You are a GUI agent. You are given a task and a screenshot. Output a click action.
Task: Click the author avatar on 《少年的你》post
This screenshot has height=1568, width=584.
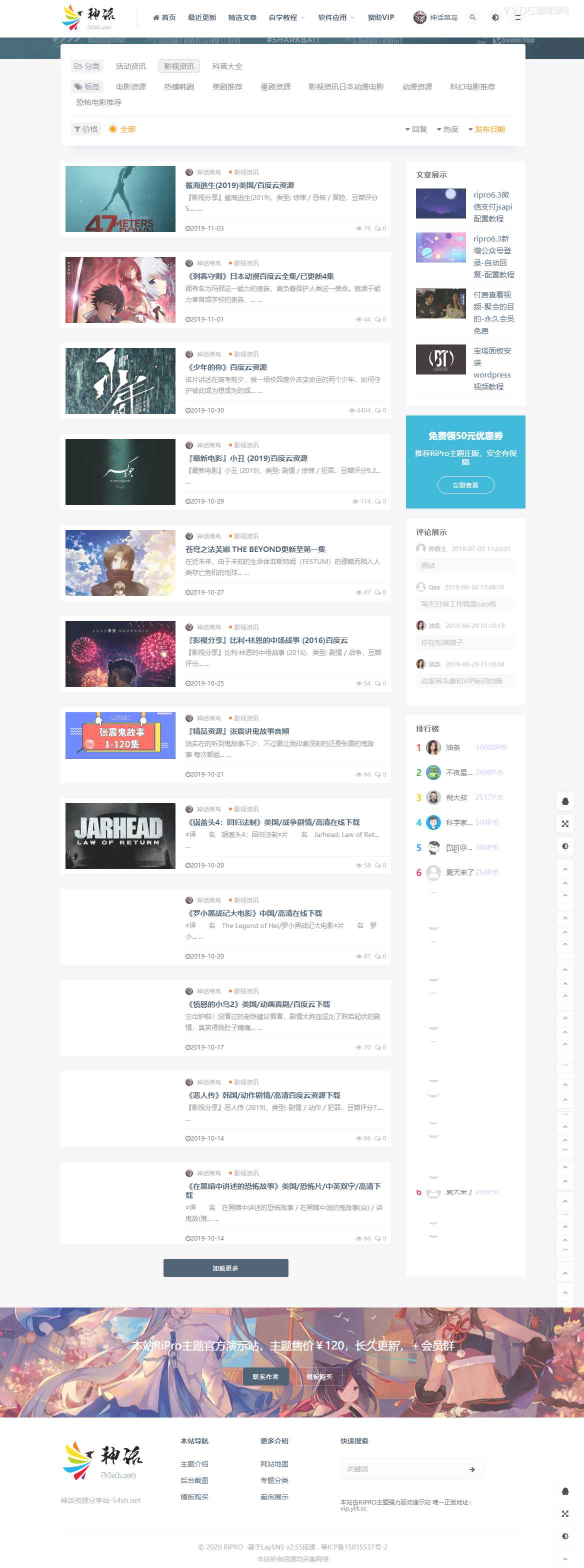point(189,354)
